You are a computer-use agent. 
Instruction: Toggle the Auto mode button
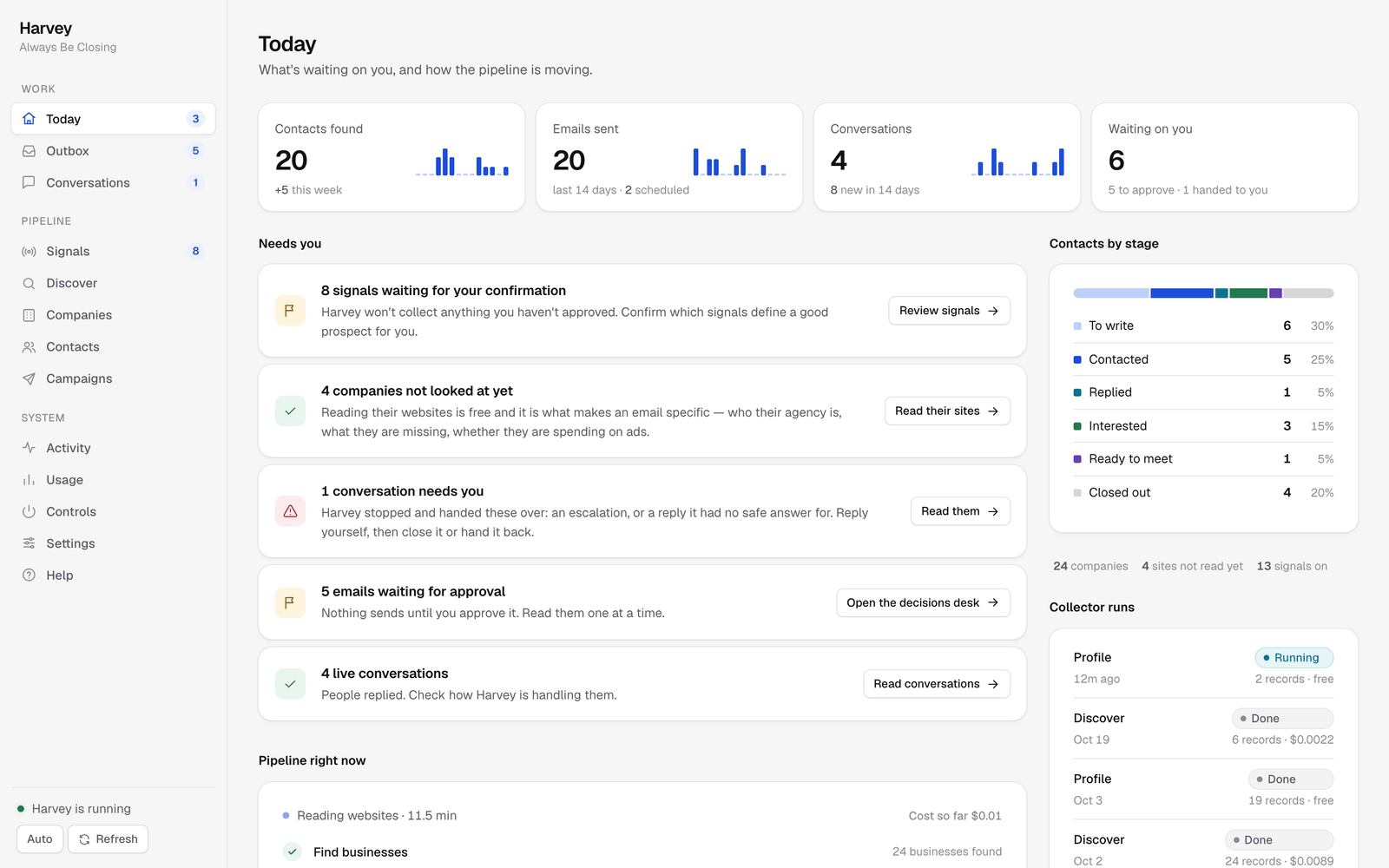[x=40, y=839]
